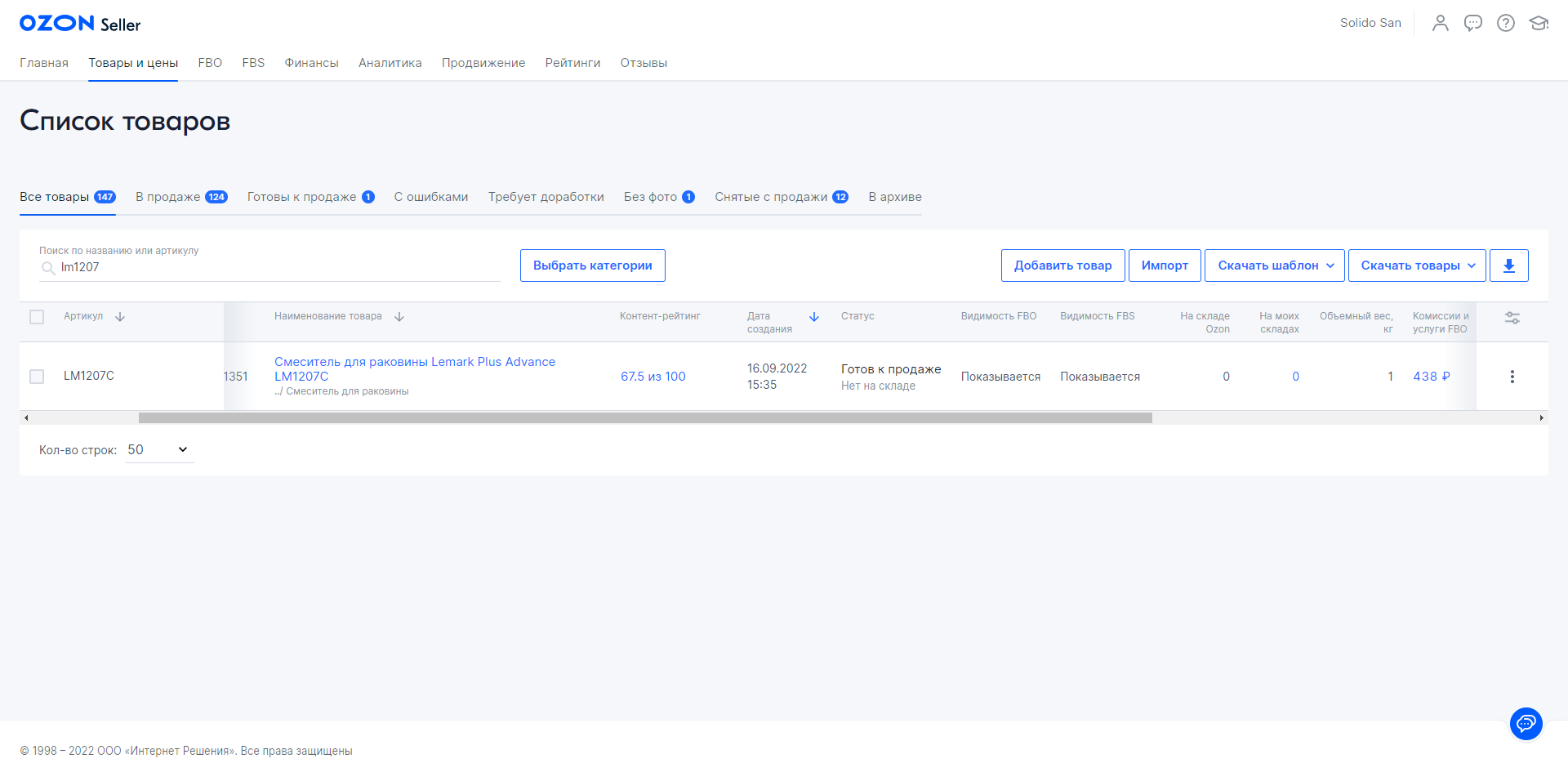Open Рейтинги menu item
1568x781 pixels.
pos(572,63)
